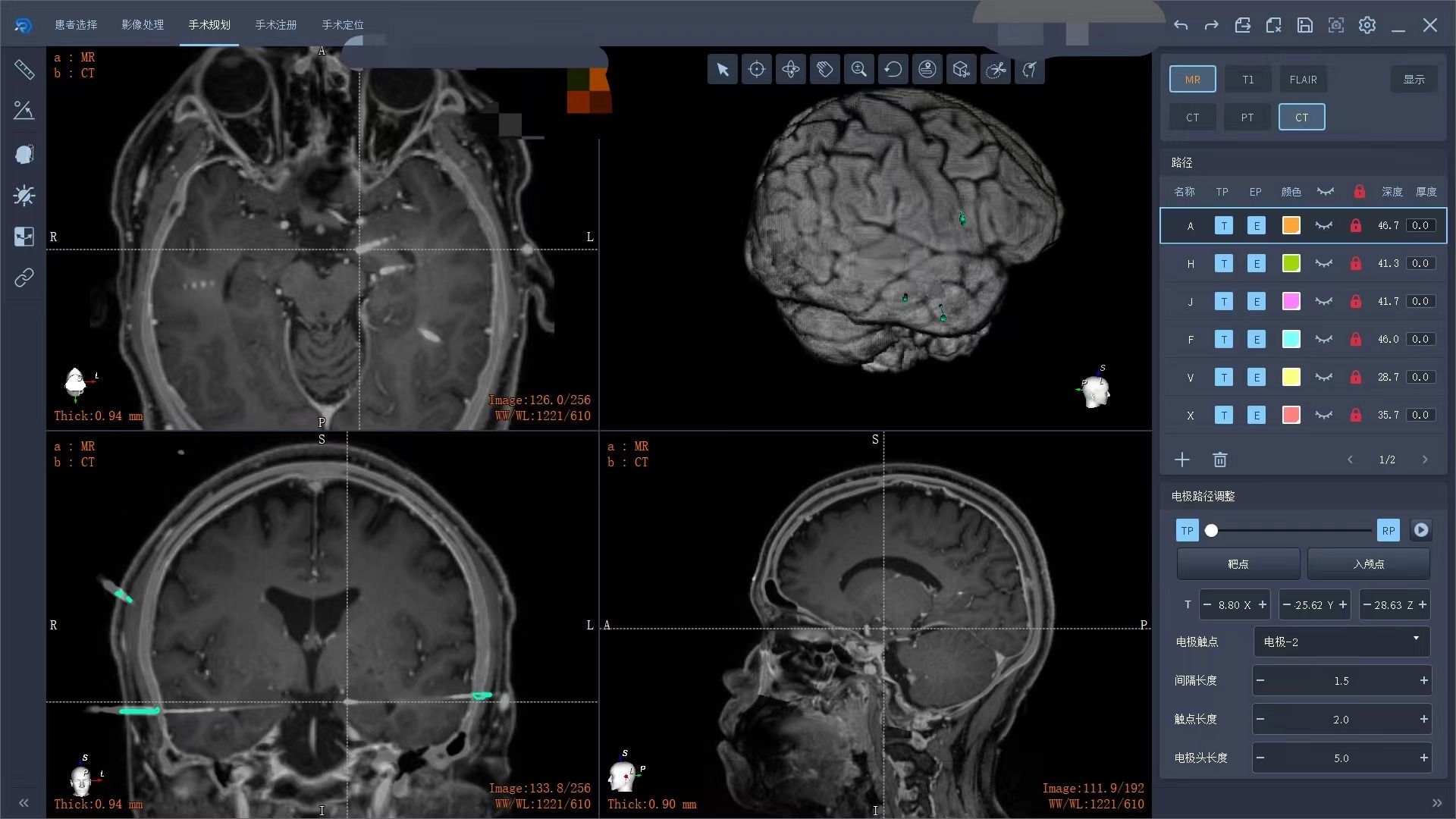Go to previous page of paths
The height and width of the screenshot is (819, 1456).
tap(1350, 460)
